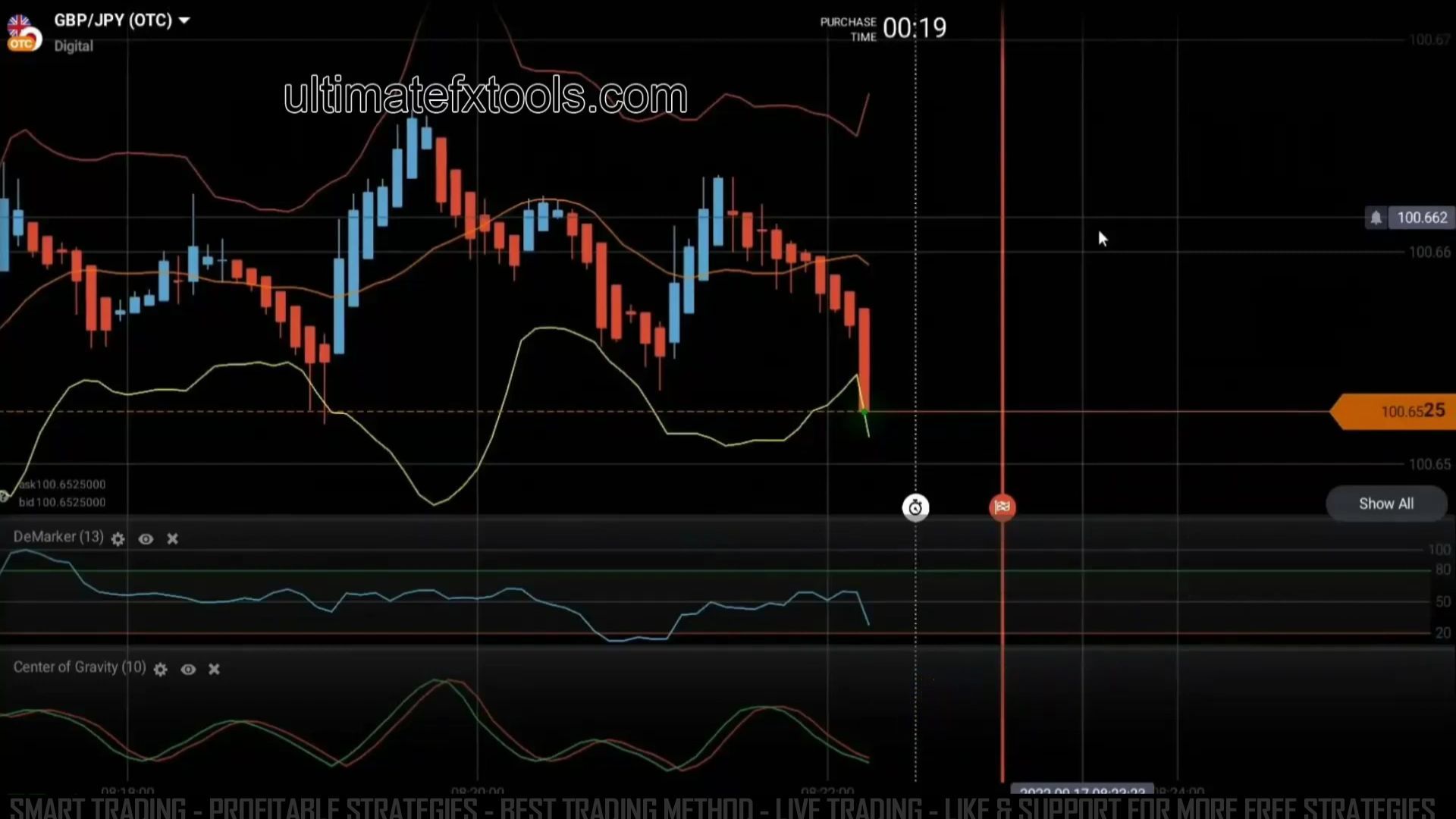This screenshot has width=1456, height=819.
Task: Click the orange current price tag 100.6525
Action: [x=1395, y=411]
